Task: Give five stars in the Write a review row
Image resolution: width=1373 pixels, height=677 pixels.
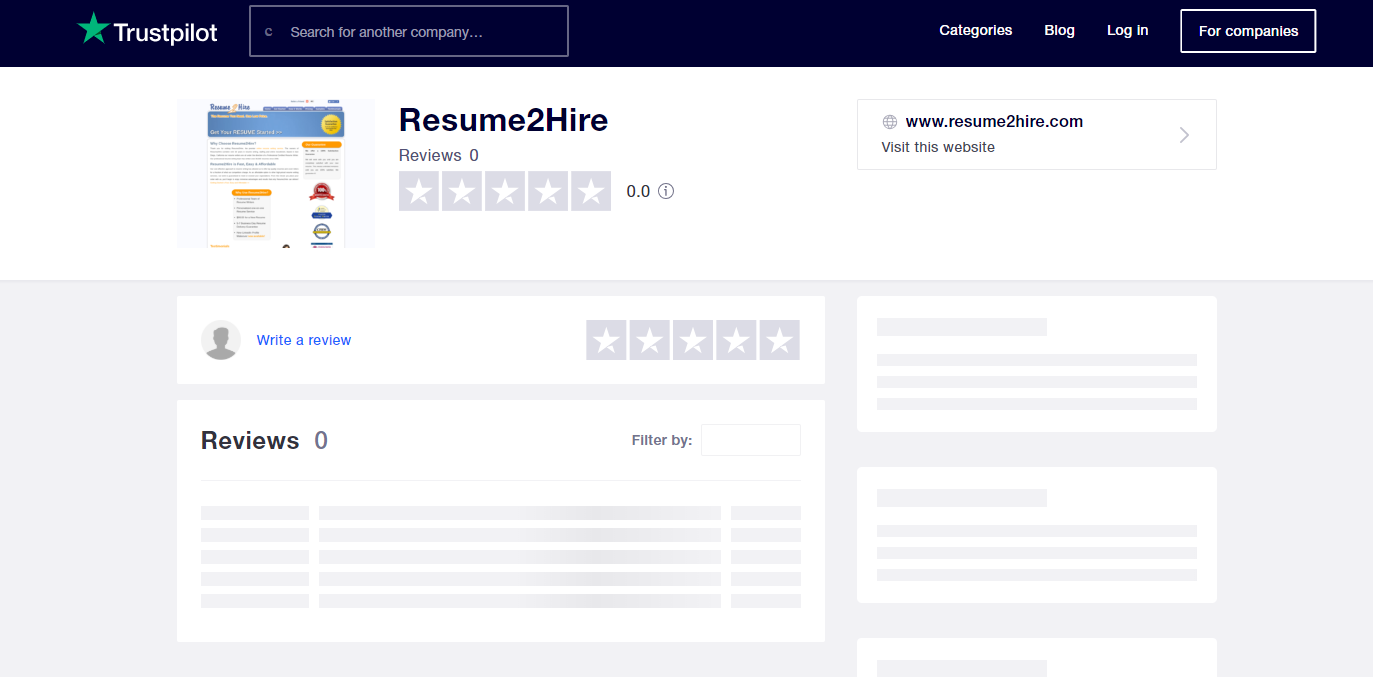Action: click(x=780, y=340)
